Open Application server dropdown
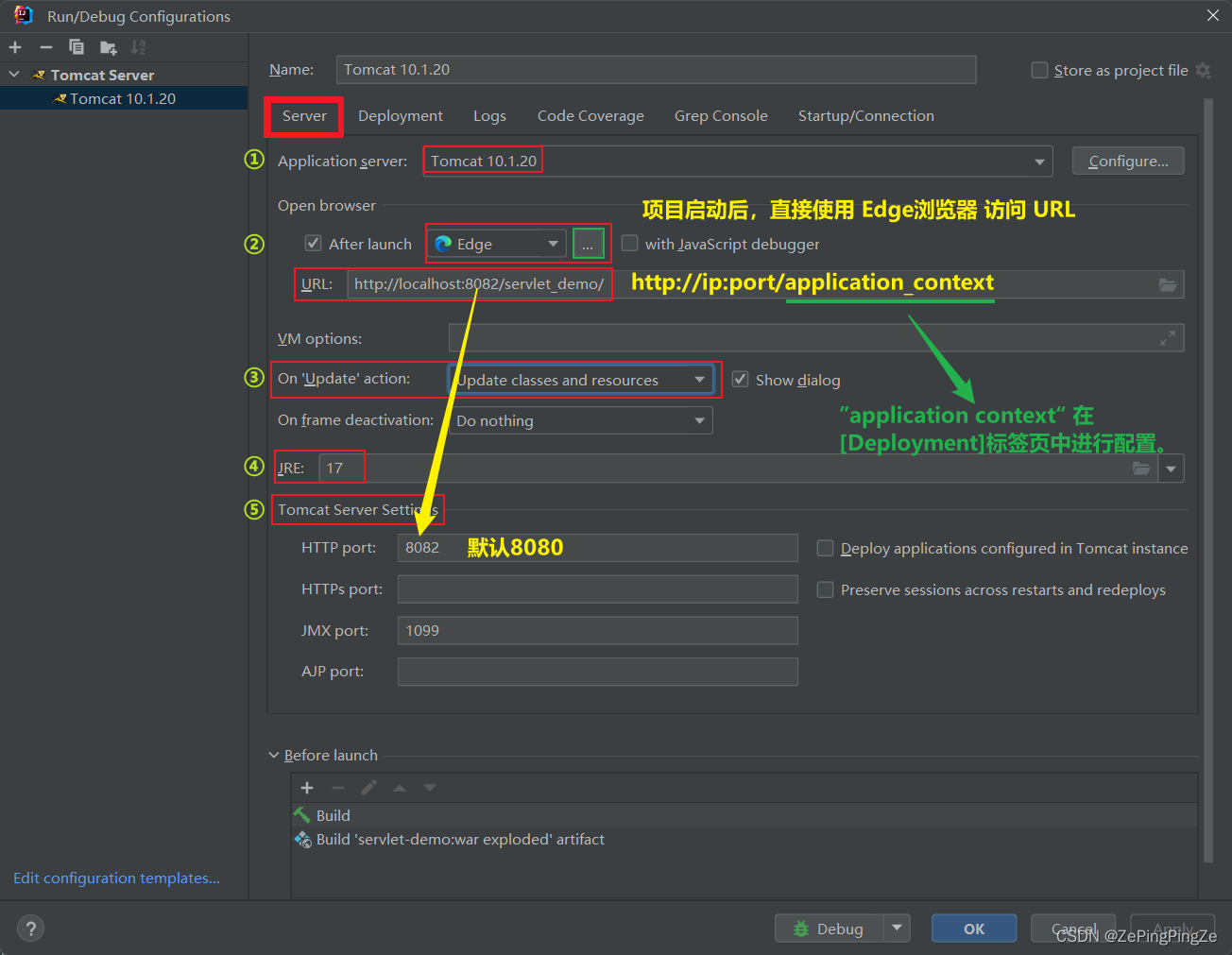 (1039, 162)
